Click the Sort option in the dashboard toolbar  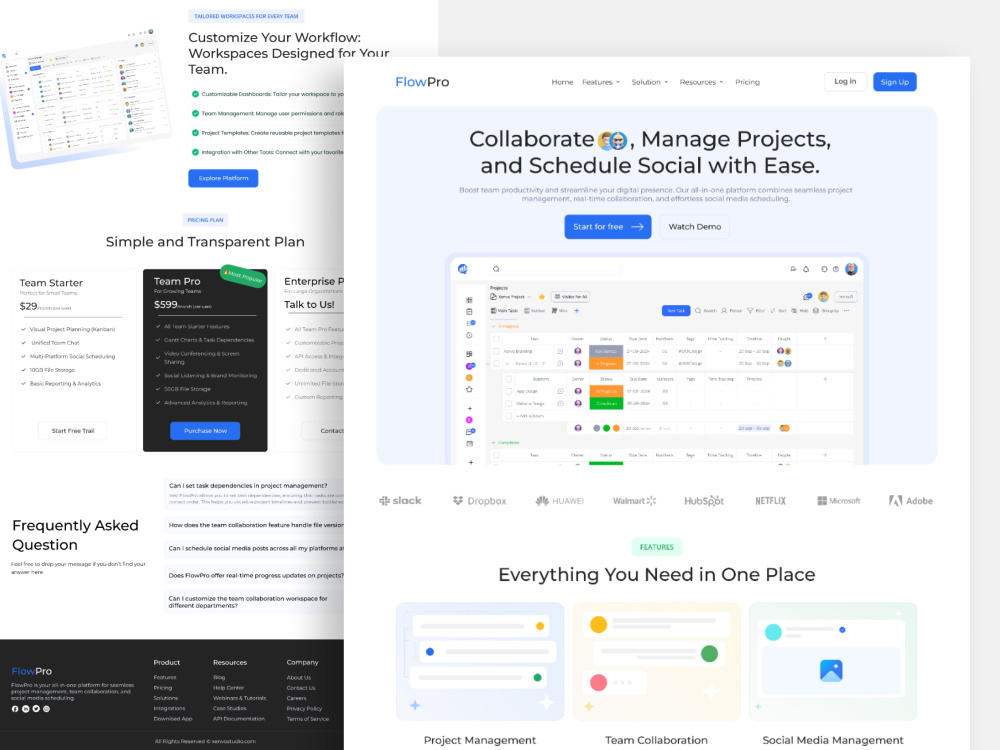[779, 311]
